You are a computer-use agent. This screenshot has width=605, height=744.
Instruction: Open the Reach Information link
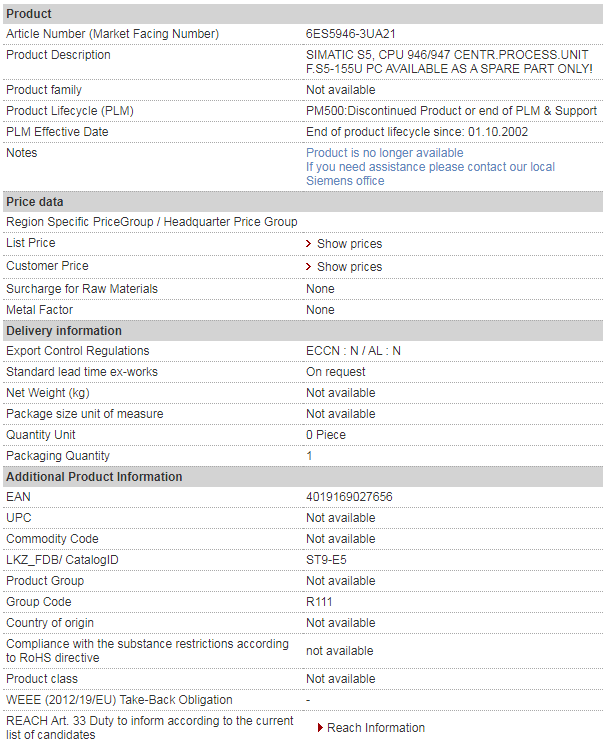tap(376, 727)
